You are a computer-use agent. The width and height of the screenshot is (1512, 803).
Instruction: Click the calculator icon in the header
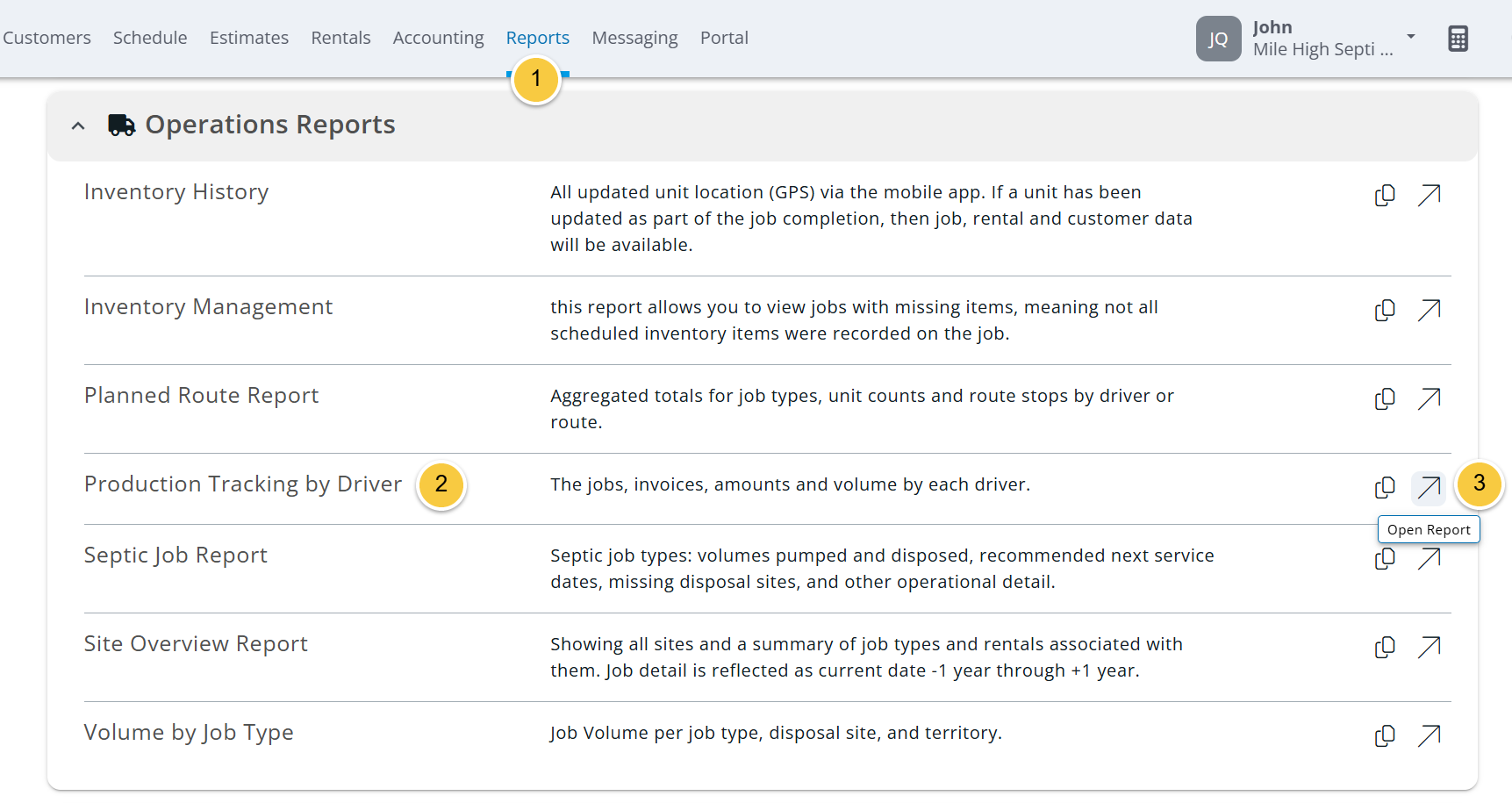[1458, 38]
